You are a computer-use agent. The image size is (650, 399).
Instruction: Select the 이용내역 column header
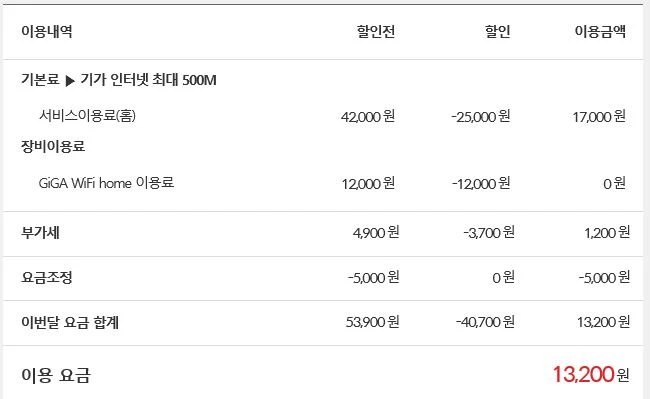click(x=47, y=31)
